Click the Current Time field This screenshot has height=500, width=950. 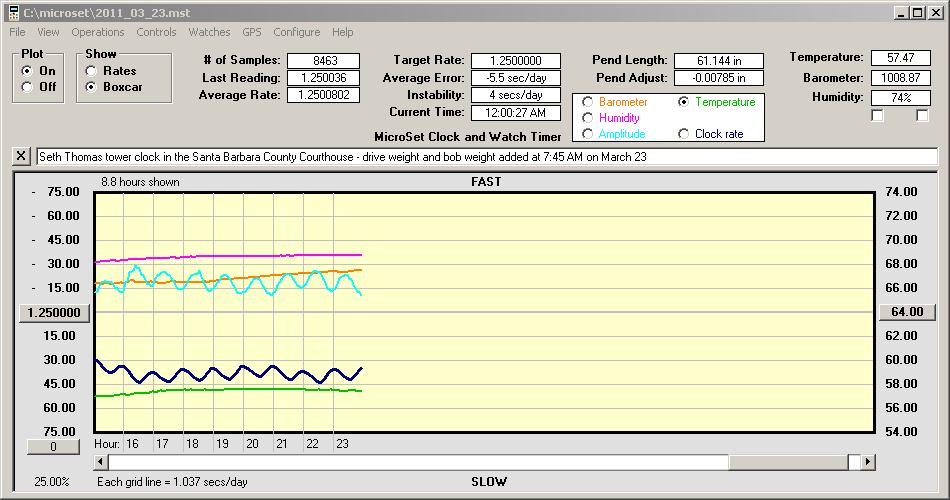516,112
